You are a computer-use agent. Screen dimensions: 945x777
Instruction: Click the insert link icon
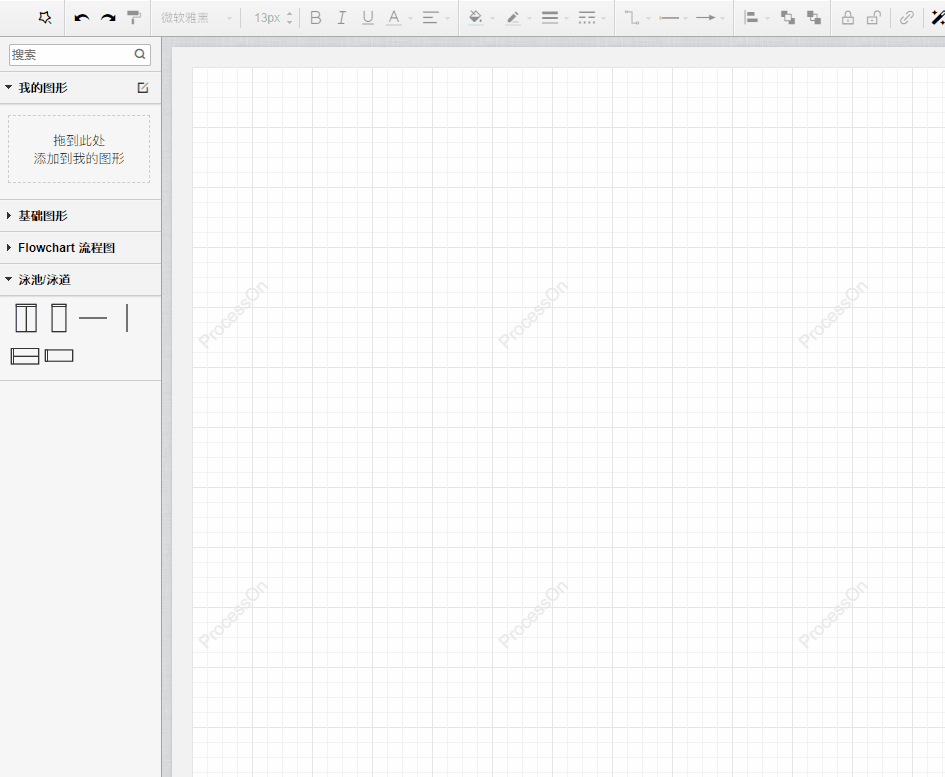(x=906, y=17)
